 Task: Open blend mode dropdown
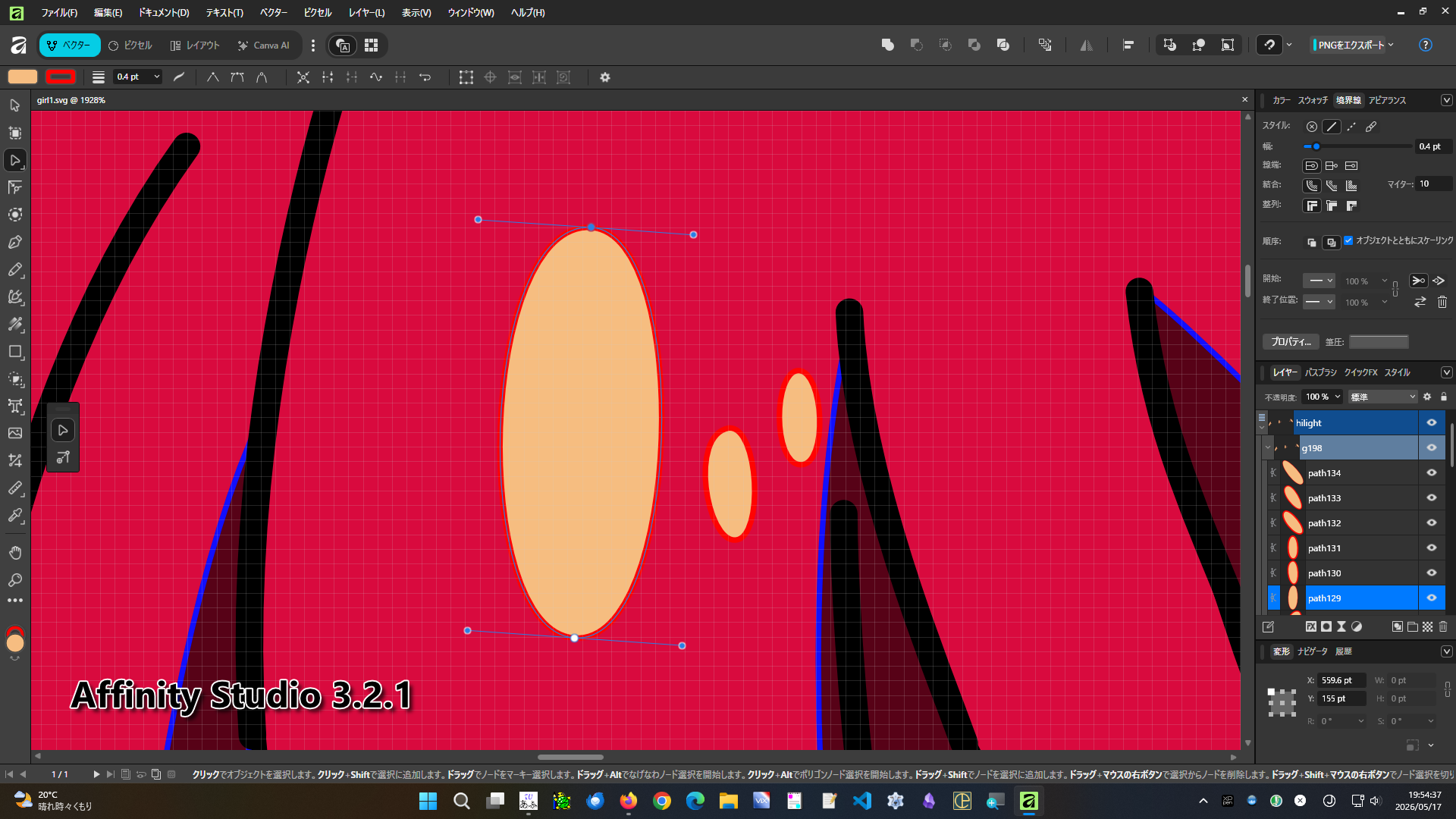click(x=1383, y=397)
